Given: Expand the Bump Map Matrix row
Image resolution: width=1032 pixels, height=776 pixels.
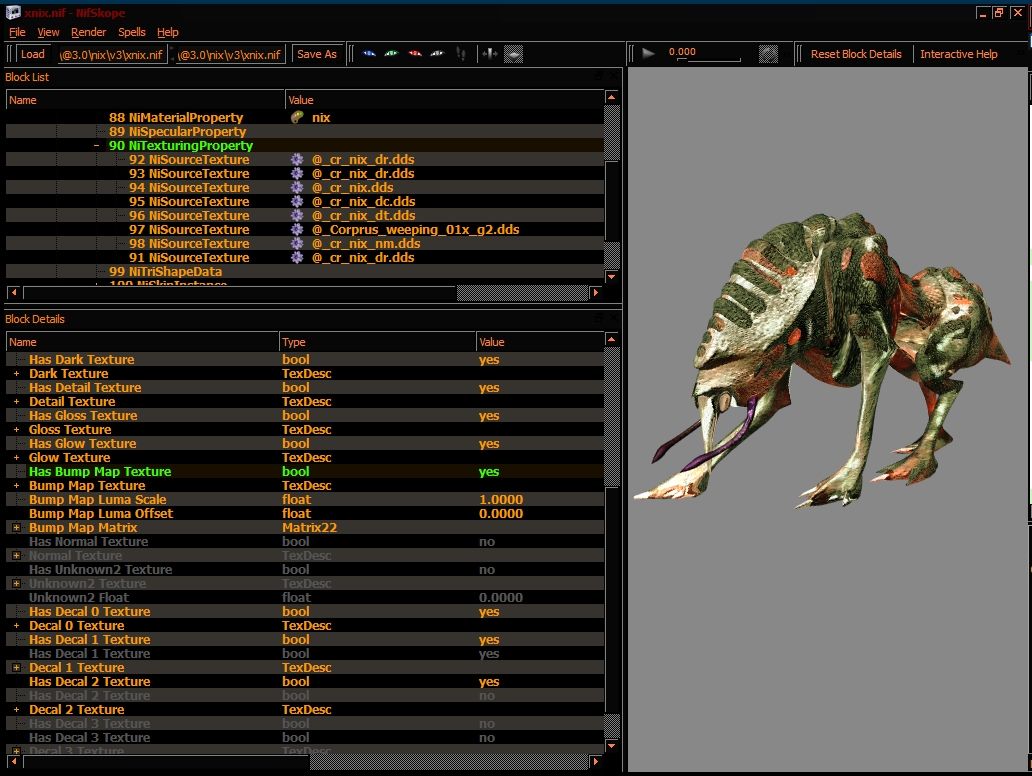Looking at the screenshot, I should click(x=16, y=527).
